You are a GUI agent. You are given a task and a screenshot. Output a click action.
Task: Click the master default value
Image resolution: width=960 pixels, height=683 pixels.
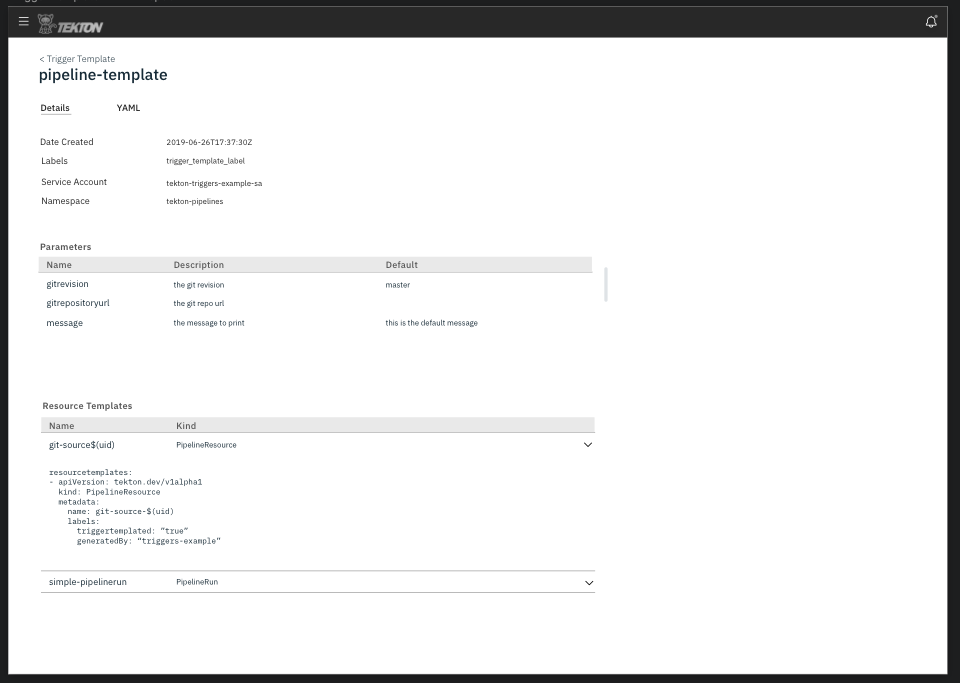pyautogui.click(x=398, y=285)
